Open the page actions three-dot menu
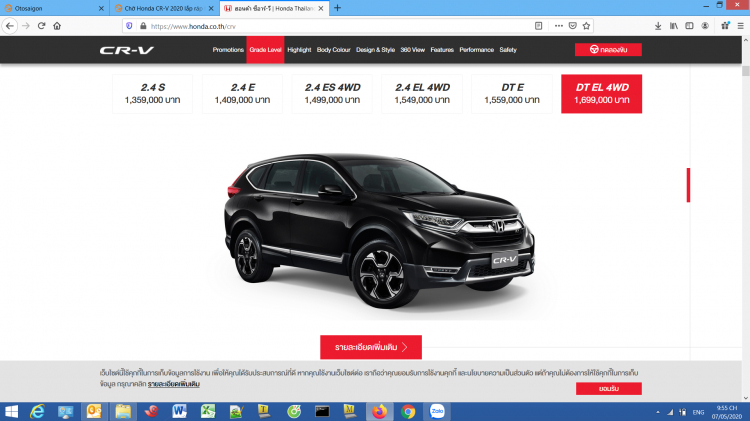750x421 pixels. tap(559, 26)
